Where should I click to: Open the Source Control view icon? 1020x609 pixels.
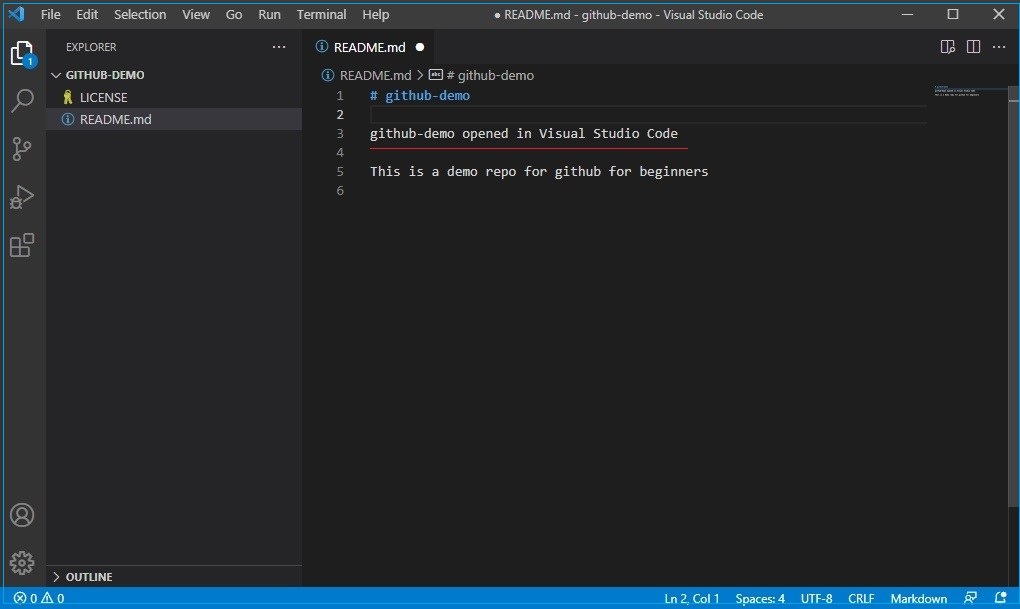coord(22,149)
